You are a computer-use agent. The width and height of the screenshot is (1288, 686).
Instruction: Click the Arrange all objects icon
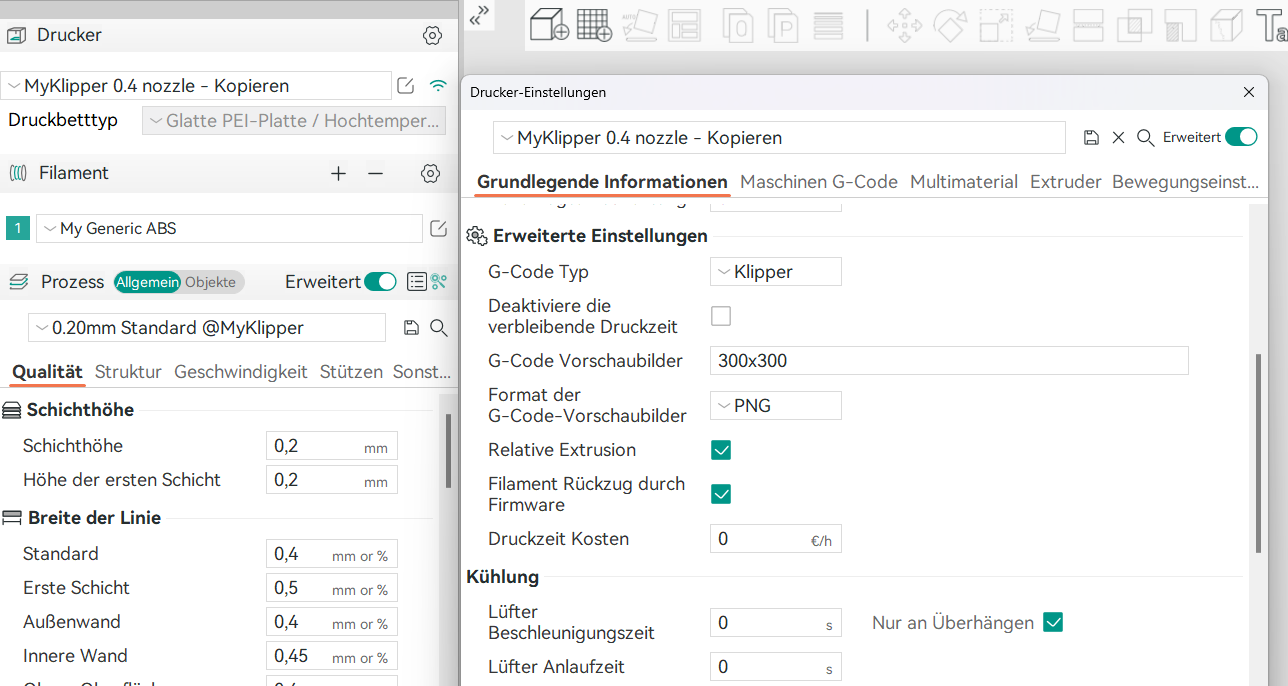tap(685, 24)
